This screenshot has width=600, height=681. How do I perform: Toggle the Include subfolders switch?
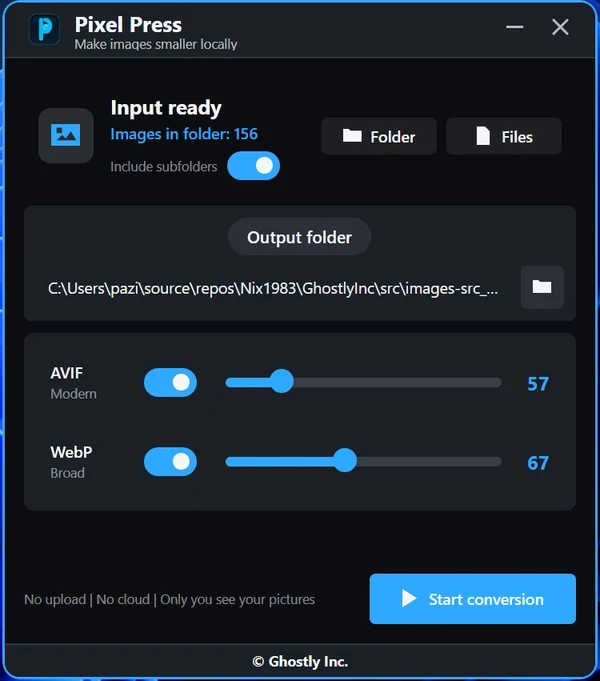253,166
